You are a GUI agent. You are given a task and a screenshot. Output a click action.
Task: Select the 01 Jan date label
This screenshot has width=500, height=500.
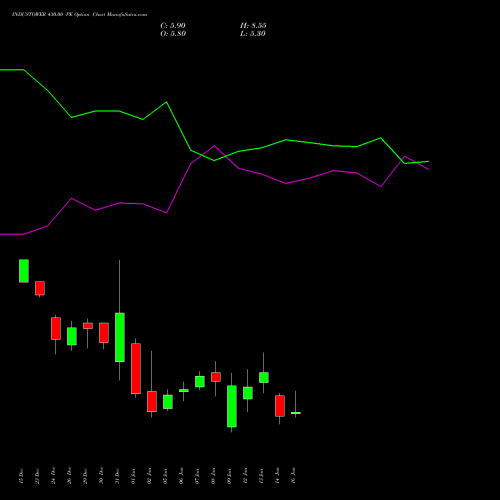tap(133, 476)
